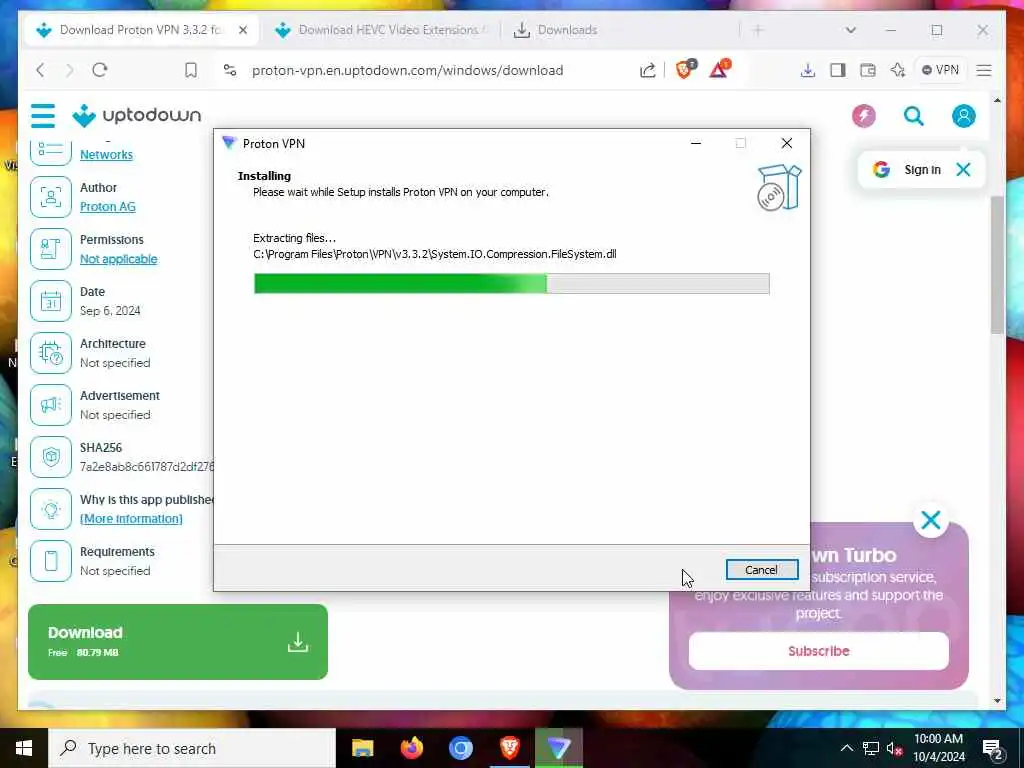1024x768 pixels.
Task: Open Brave Wallet icon
Action: tap(868, 70)
